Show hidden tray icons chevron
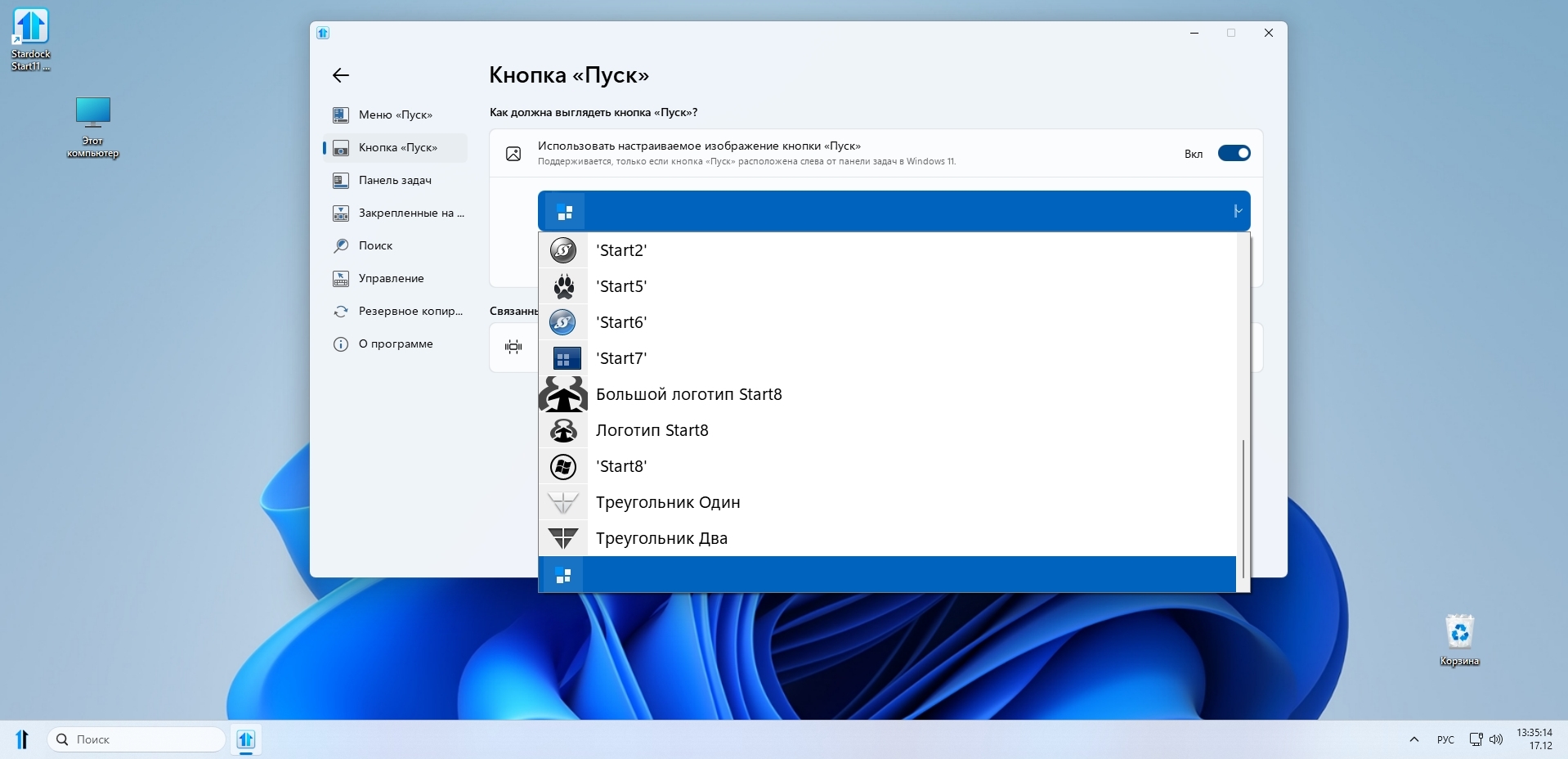1568x759 pixels. point(1413,739)
